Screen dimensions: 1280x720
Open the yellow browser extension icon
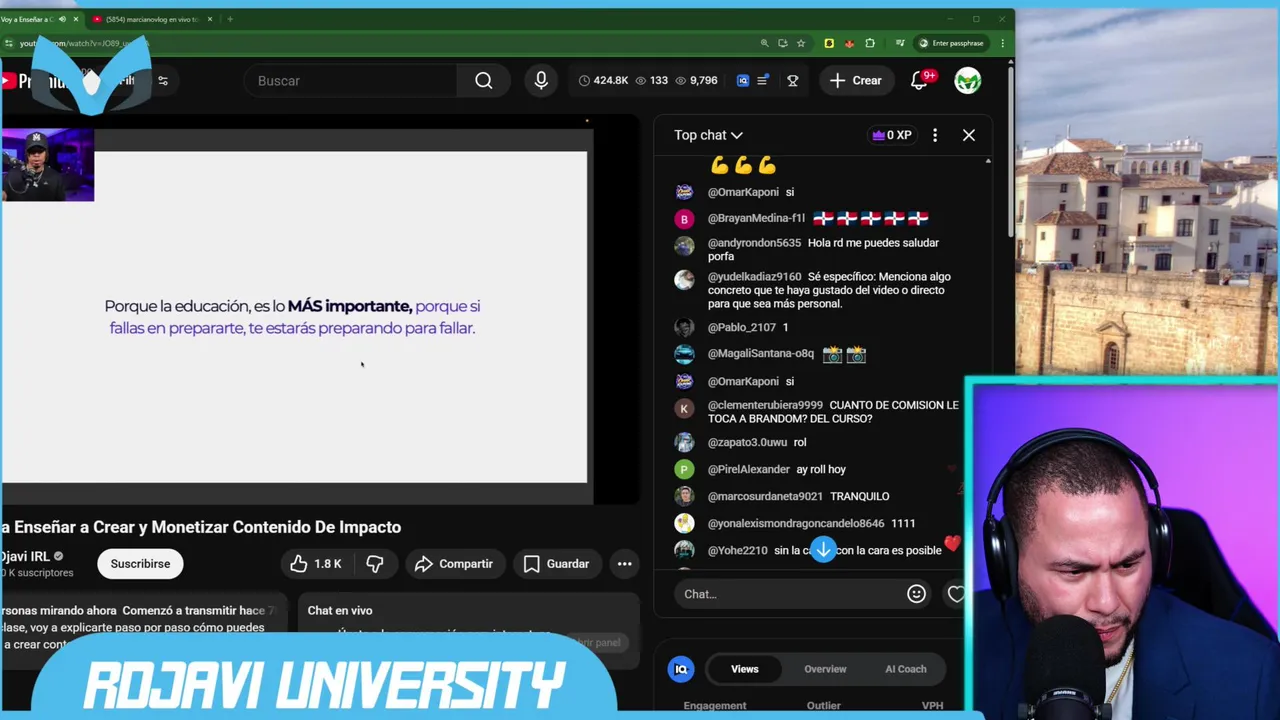(x=829, y=43)
